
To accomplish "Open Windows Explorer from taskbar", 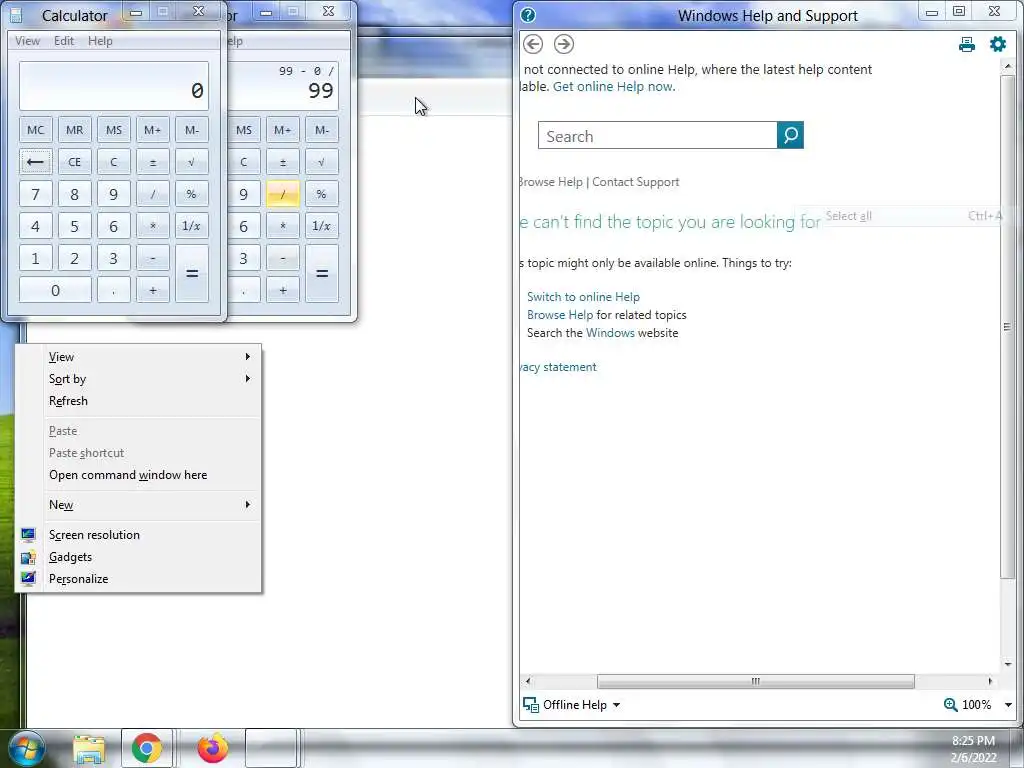I will 89,748.
